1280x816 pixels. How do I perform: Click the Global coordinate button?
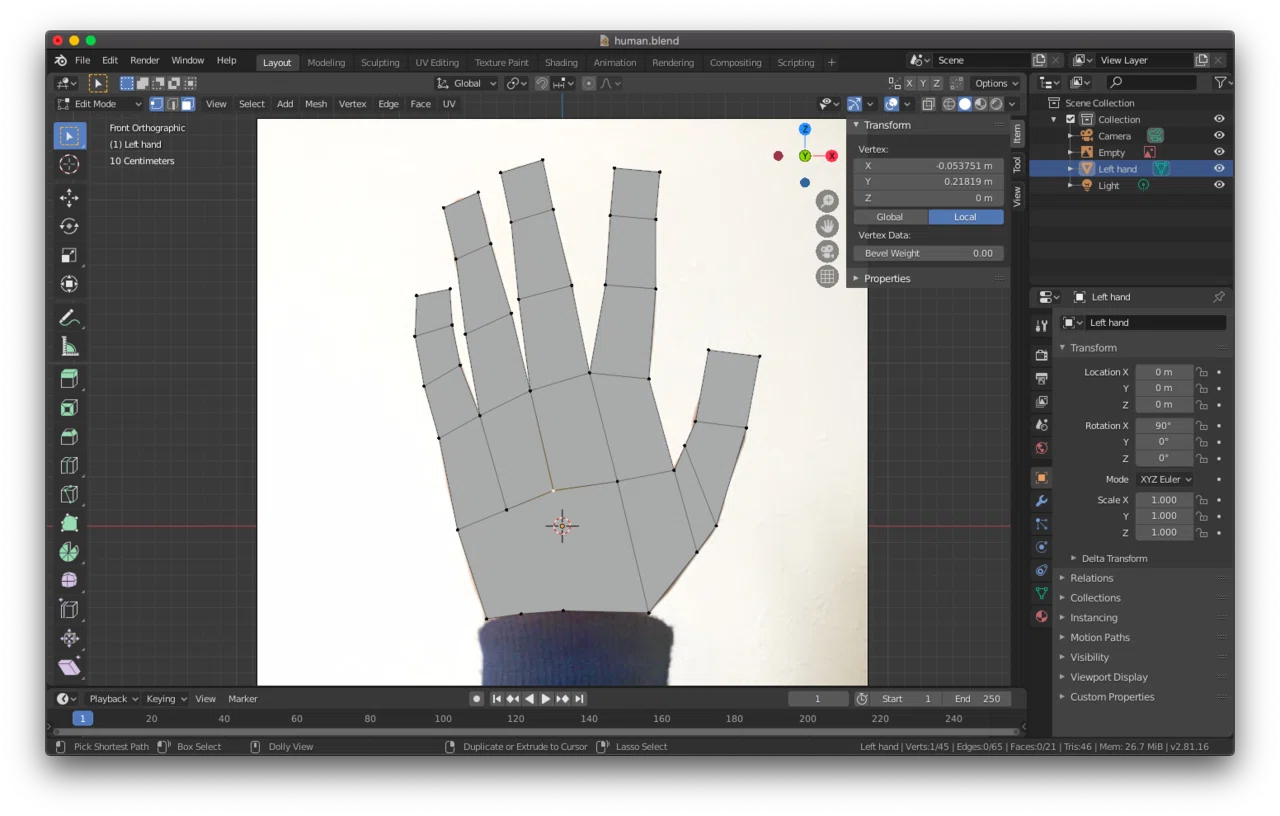890,217
